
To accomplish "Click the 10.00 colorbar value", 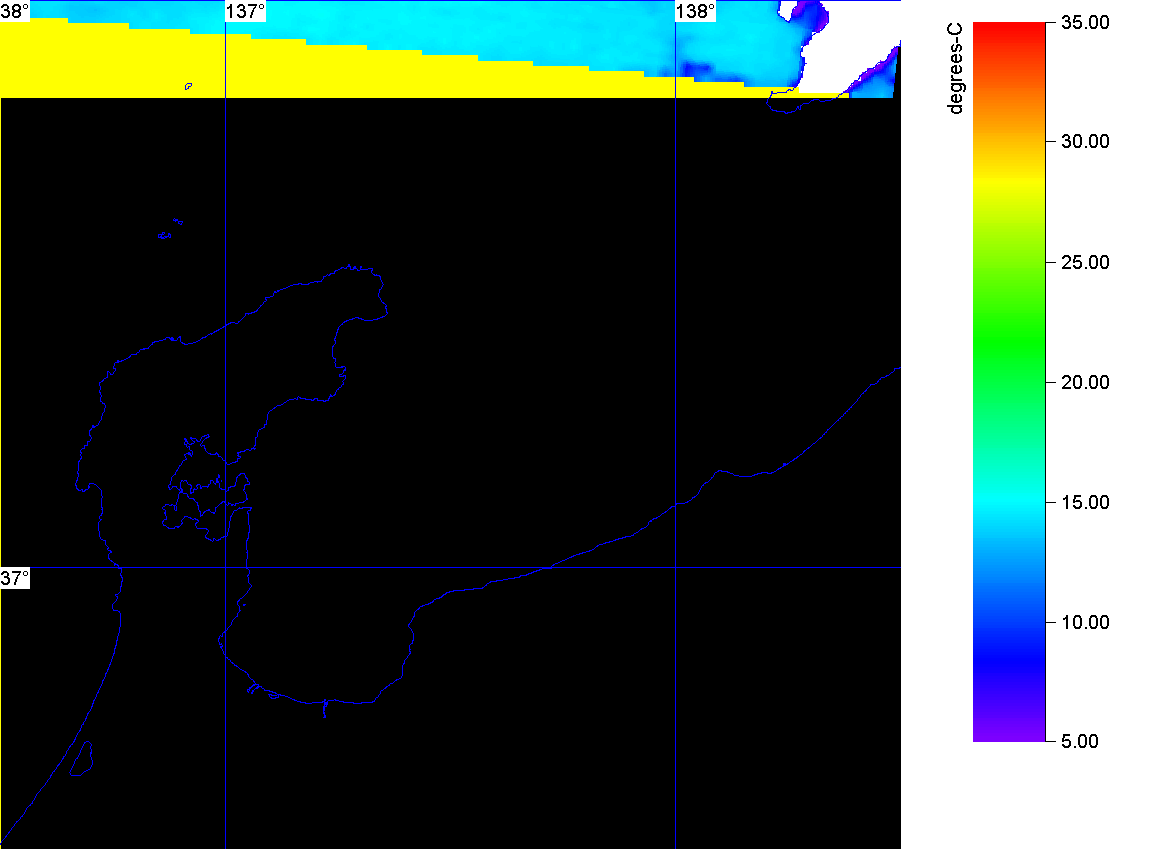I will point(1085,622).
